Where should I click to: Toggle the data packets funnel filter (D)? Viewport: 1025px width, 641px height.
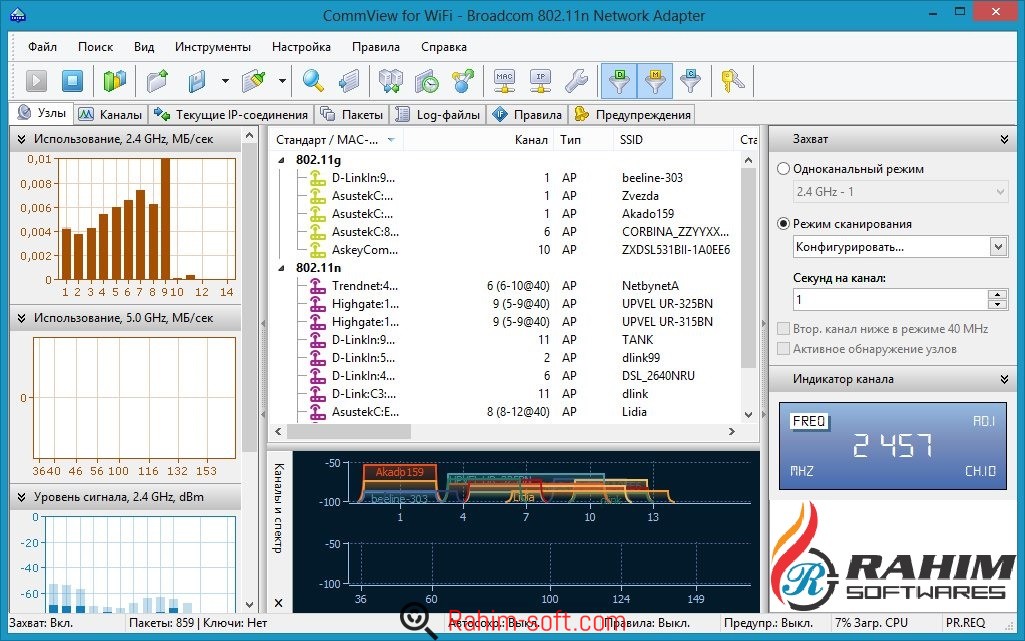coord(619,81)
